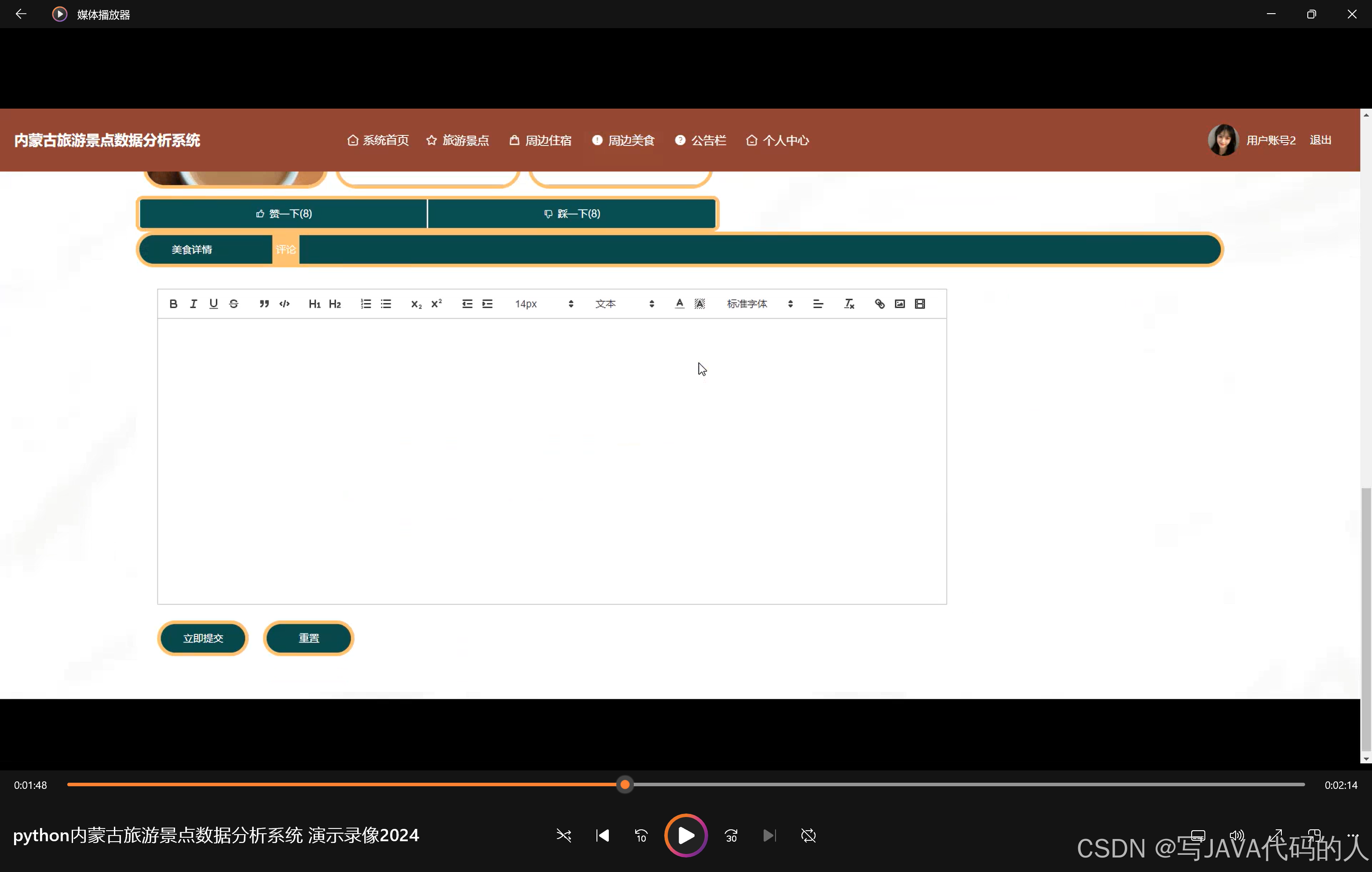The width and height of the screenshot is (1372, 872).
Task: Click the webpage vertical scrollbar thumb
Action: (1366, 619)
